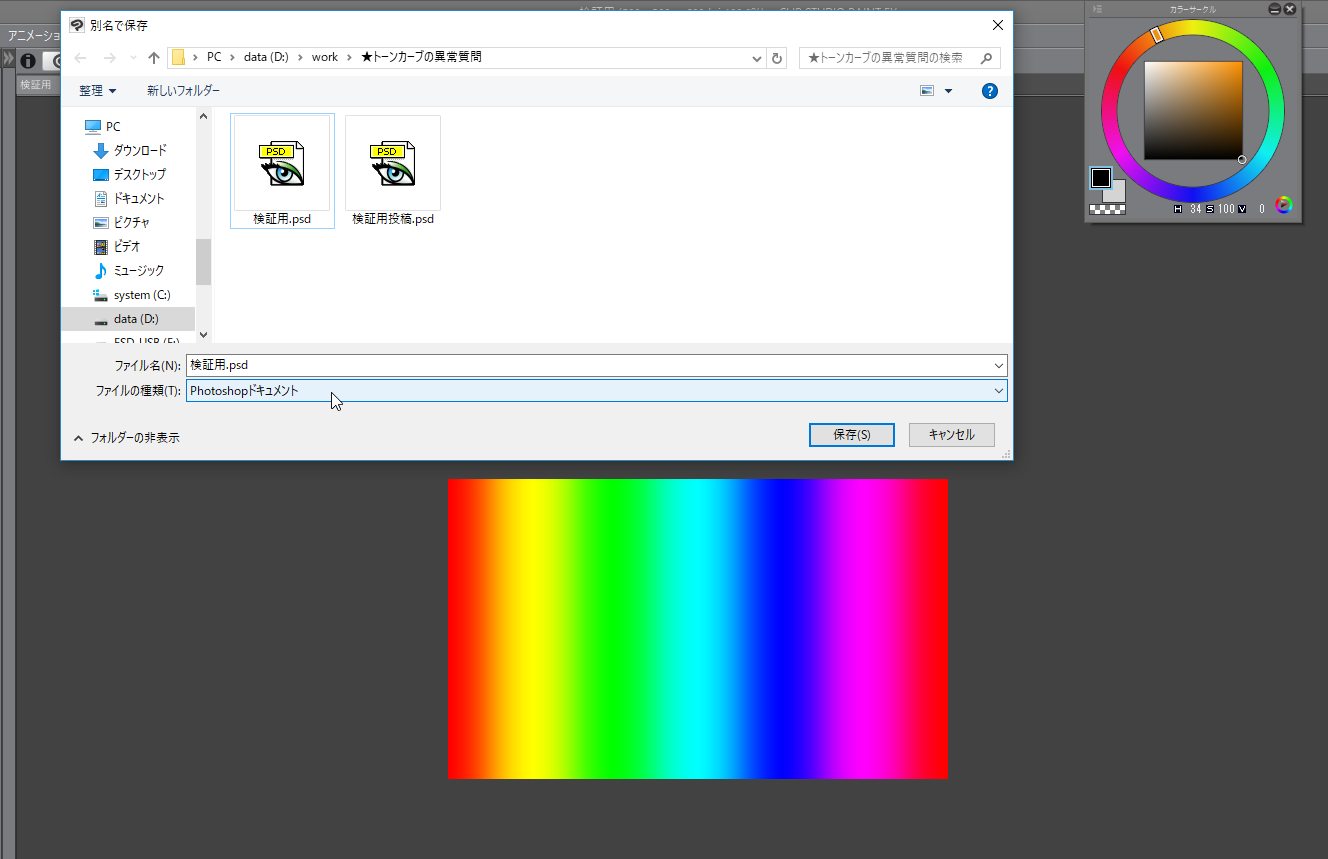
Task: Collapse folders with フォルダーの非表示
Action: point(126,438)
